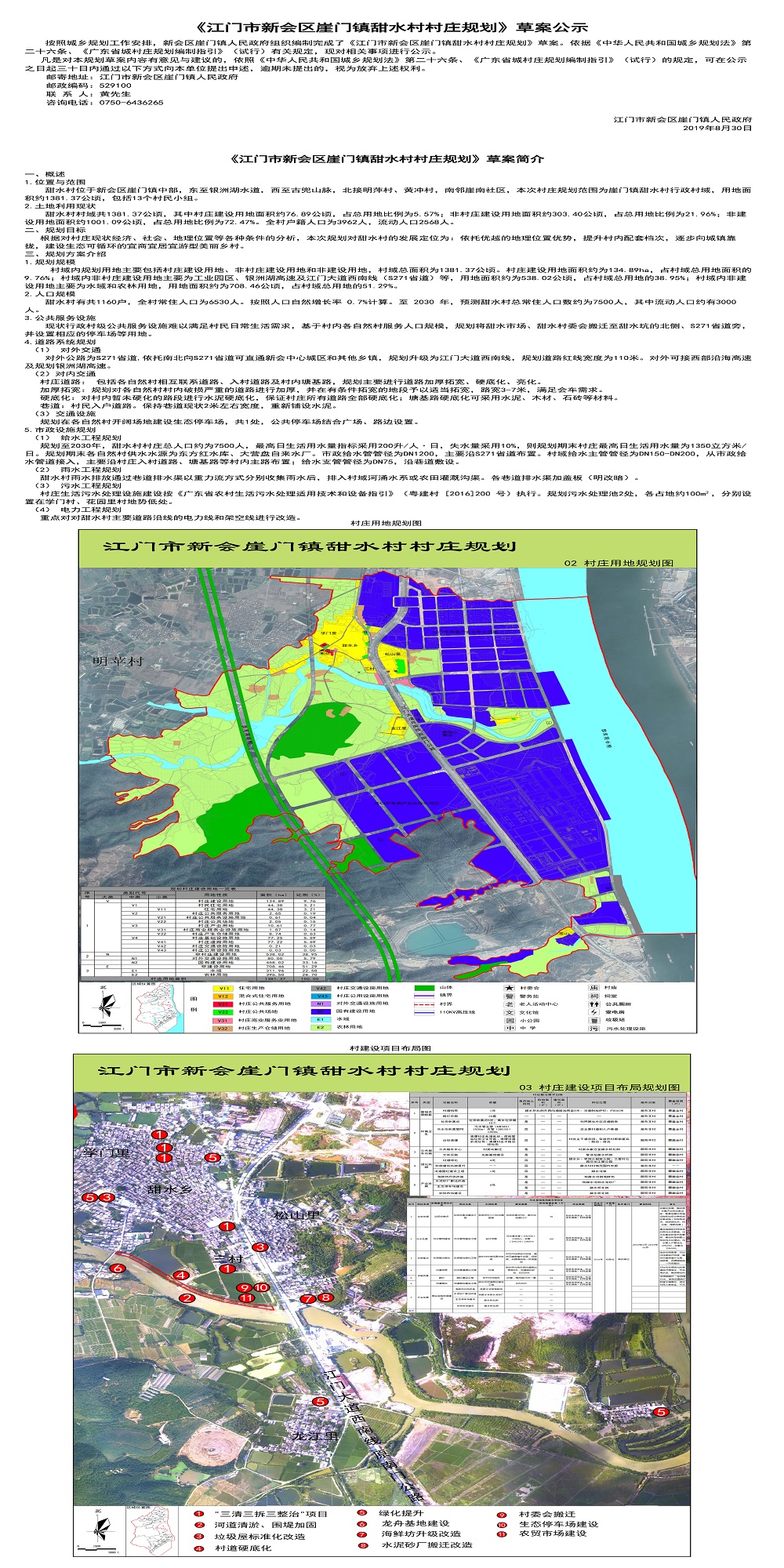Click the 龙江里 village label

pyautogui.click(x=314, y=1436)
